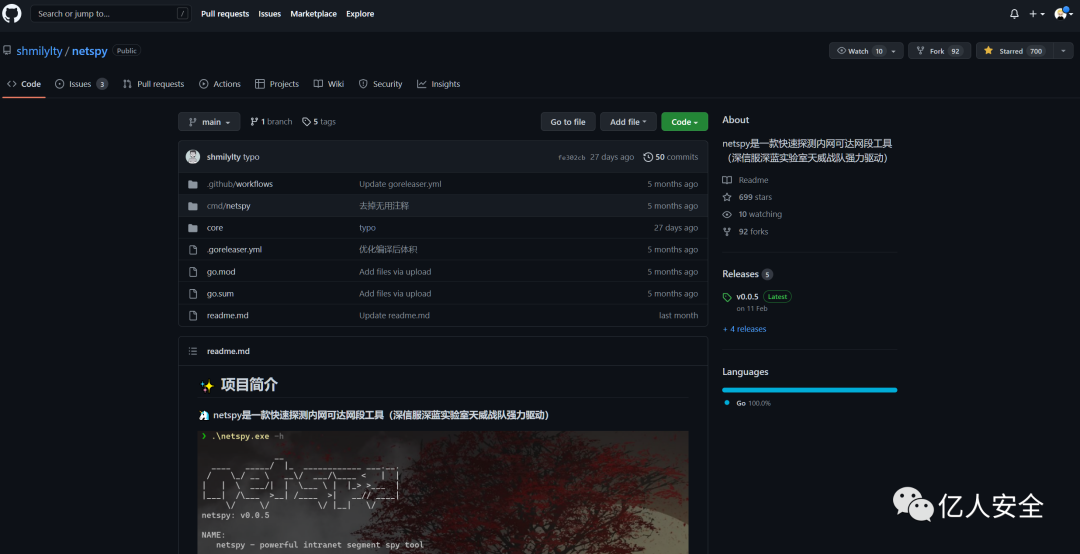Open the notifications bell
The image size is (1080, 554).
click(x=1014, y=14)
